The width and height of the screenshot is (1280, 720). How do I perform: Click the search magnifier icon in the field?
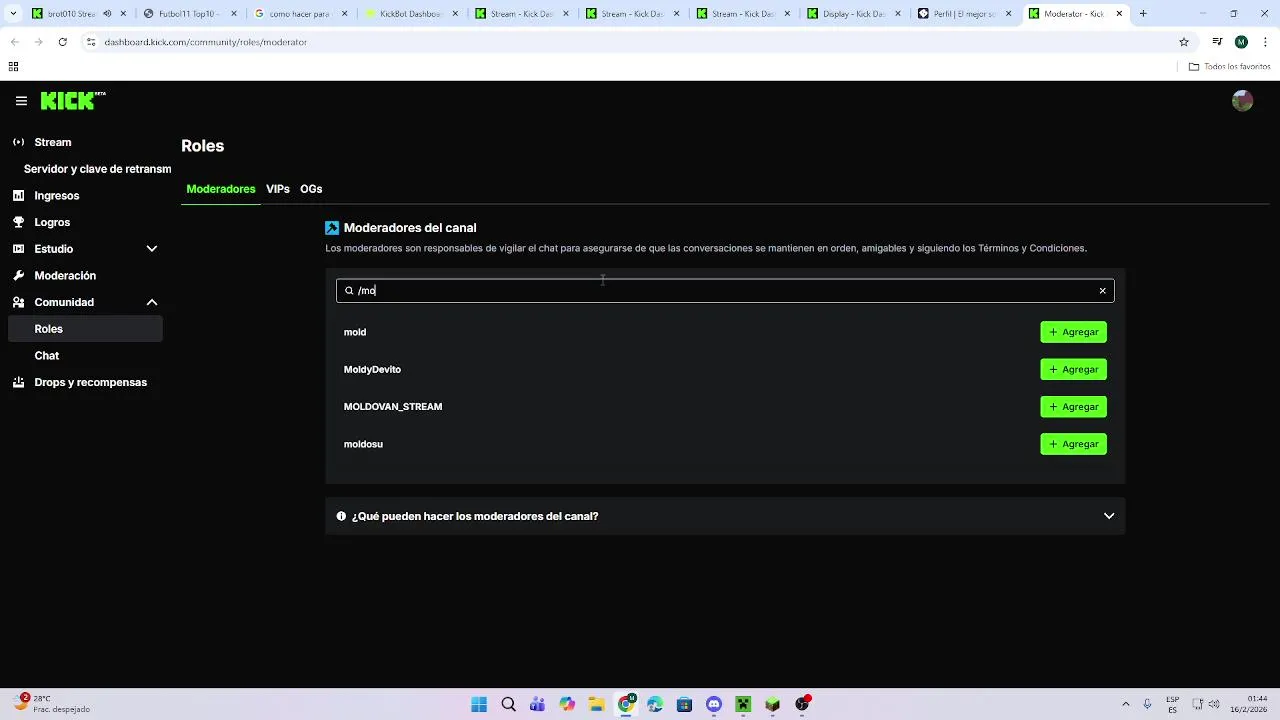(349, 291)
